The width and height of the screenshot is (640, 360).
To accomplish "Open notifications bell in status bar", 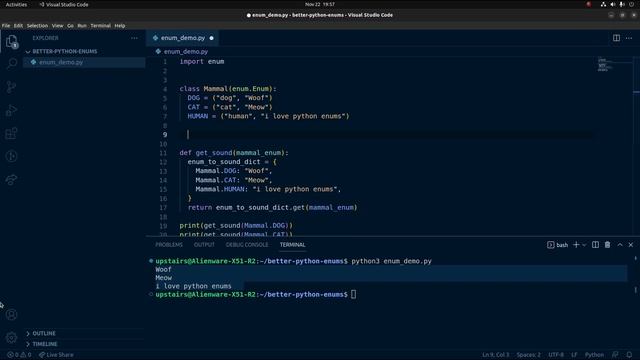I will [x=629, y=355].
